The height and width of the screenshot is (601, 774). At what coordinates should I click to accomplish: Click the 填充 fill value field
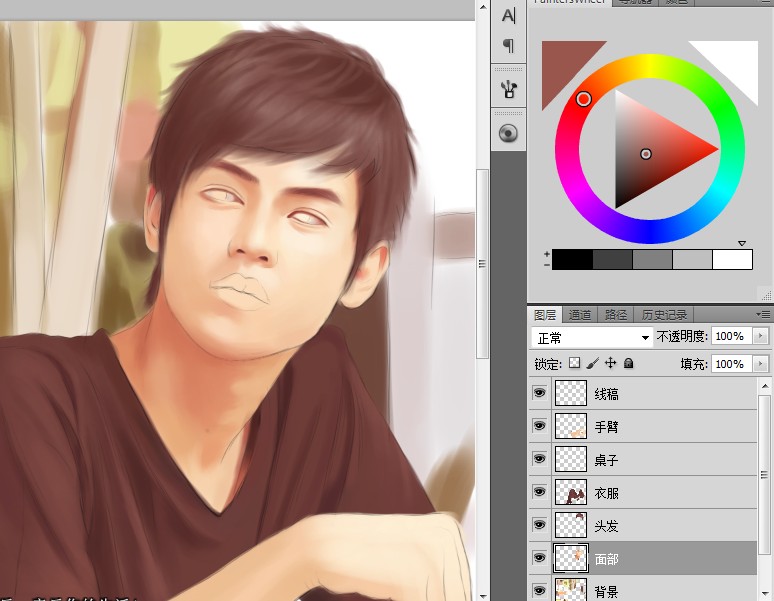[x=731, y=364]
